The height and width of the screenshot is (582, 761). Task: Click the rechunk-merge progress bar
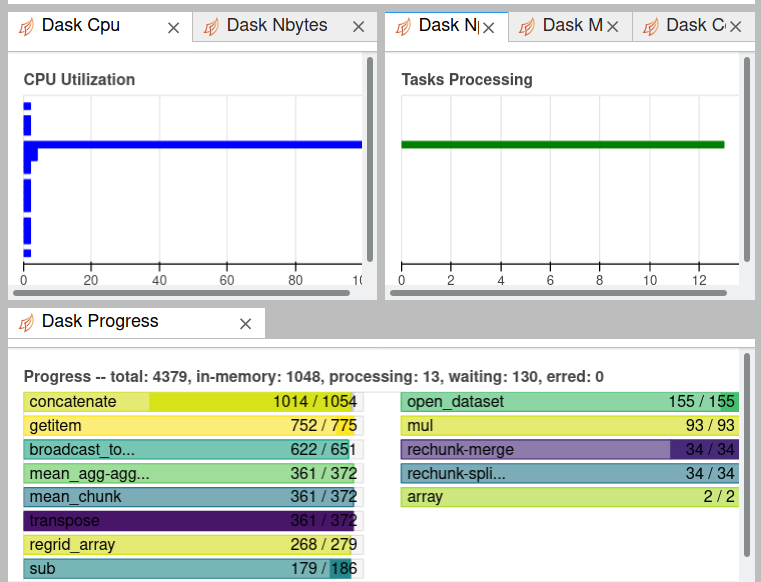[570, 449]
